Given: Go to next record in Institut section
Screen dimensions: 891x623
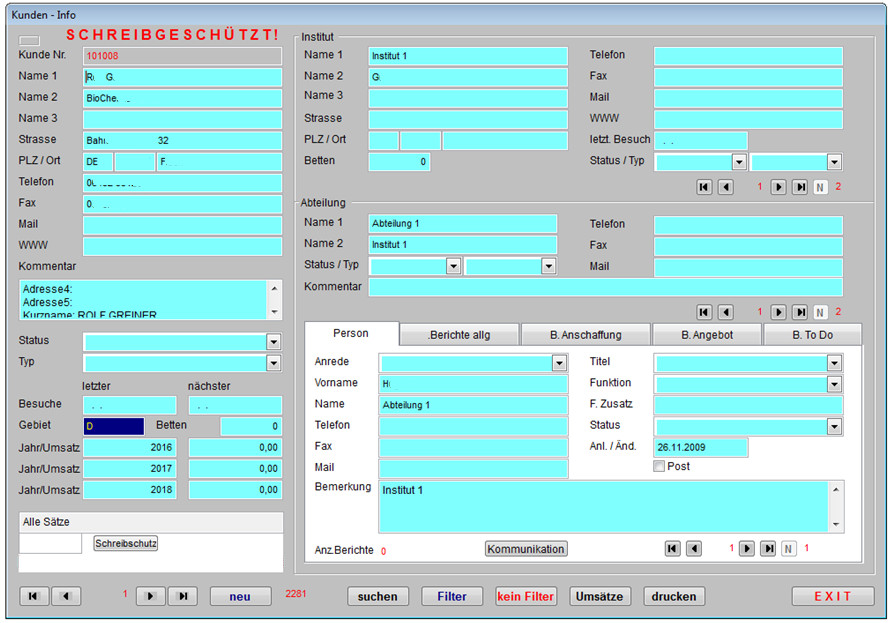Looking at the screenshot, I should click(x=778, y=187).
